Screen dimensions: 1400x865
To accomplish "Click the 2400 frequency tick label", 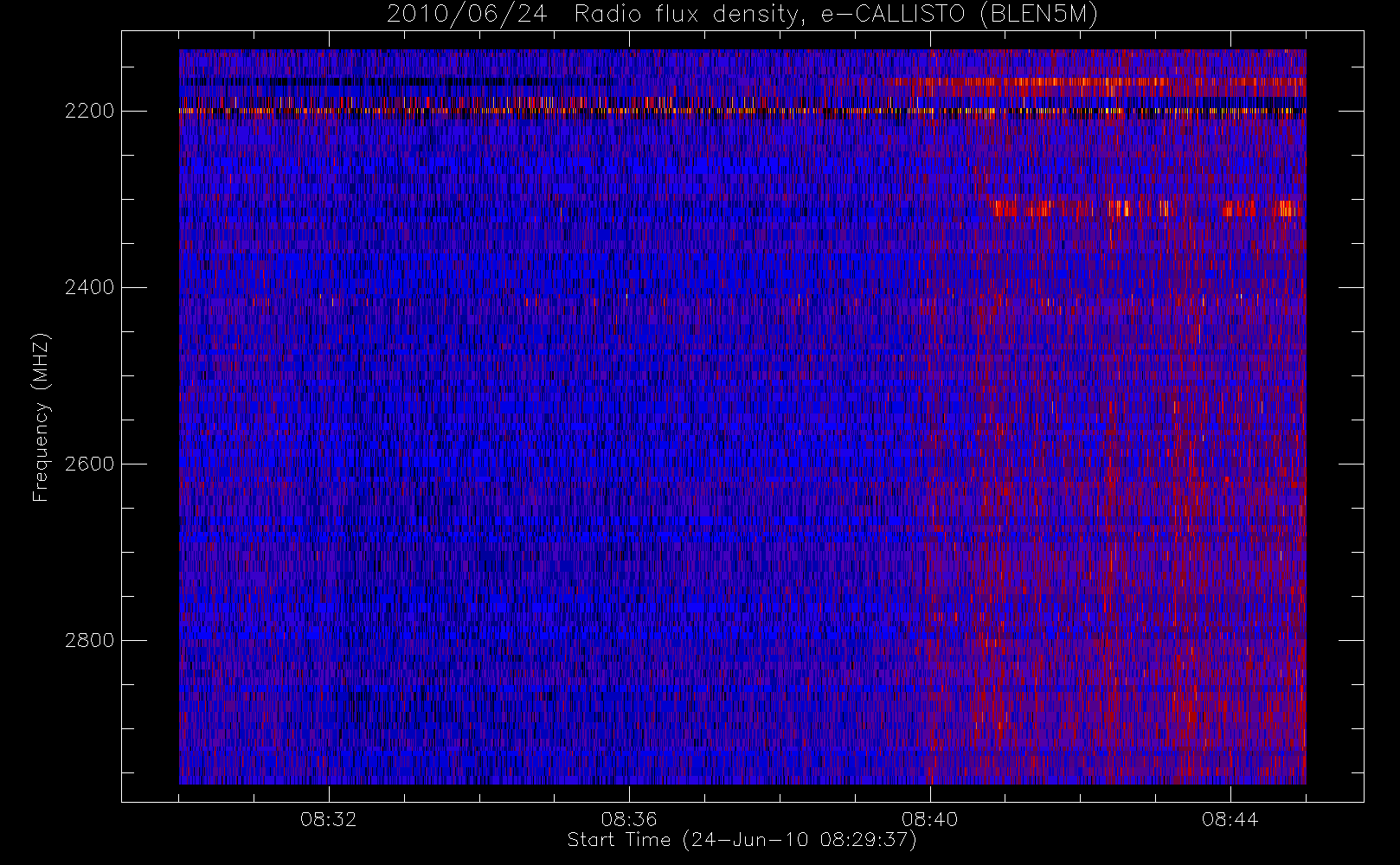I will (x=89, y=287).
